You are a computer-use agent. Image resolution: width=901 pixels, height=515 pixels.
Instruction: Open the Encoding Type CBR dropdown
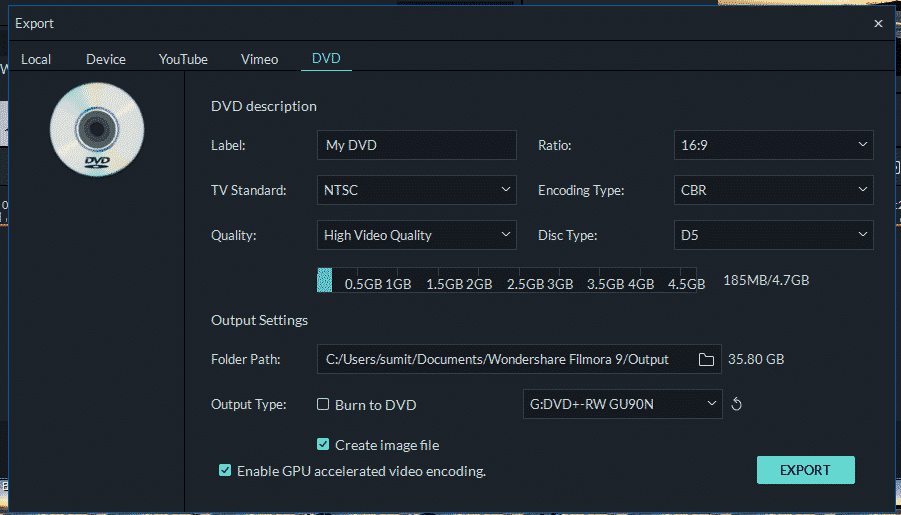[x=773, y=190]
